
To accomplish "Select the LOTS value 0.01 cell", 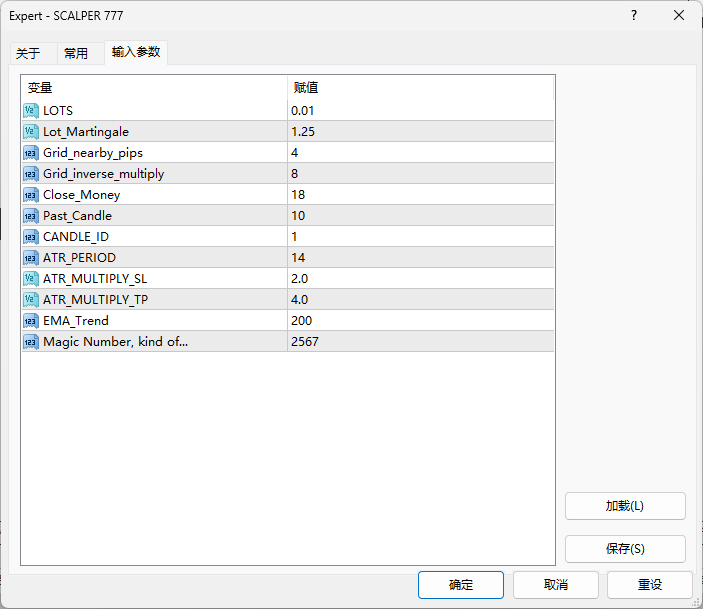I will 421,111.
